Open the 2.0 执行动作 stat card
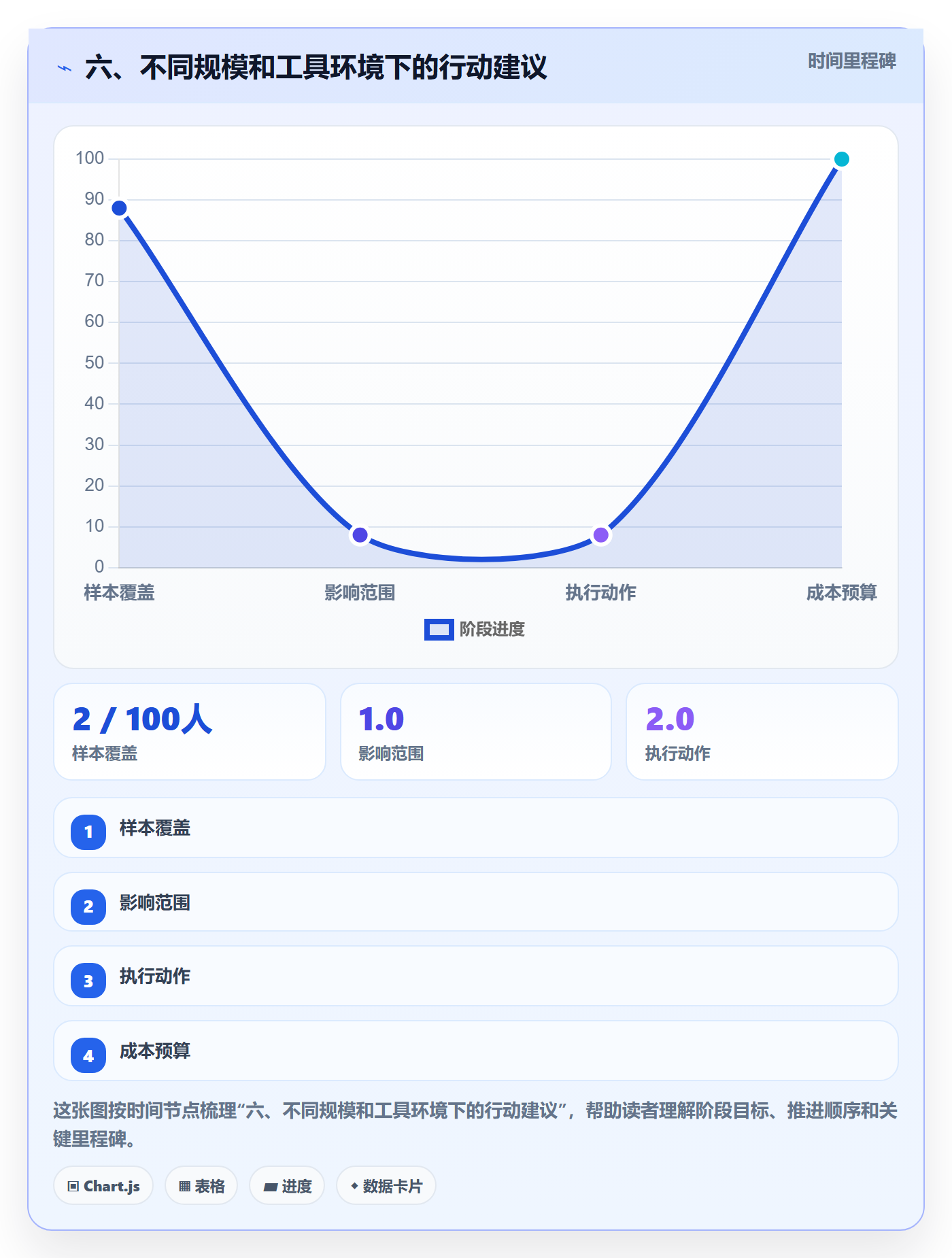Screen dimensions: 952x1258 [762, 732]
